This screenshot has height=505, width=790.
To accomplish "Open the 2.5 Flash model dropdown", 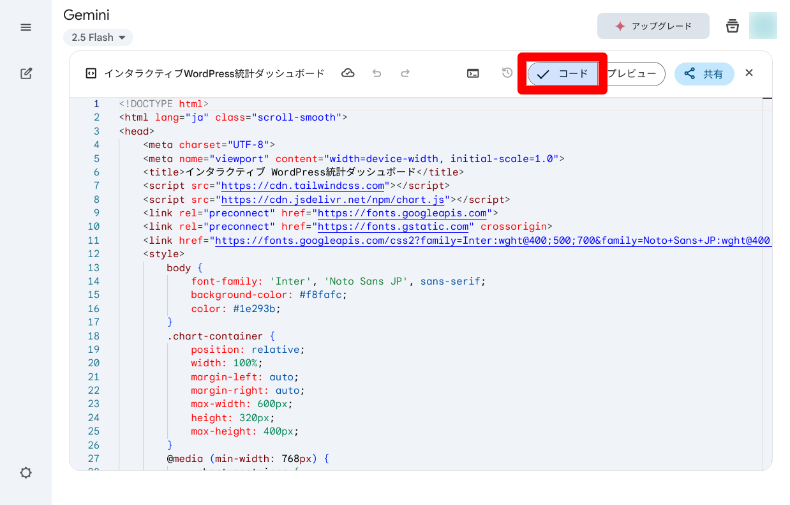I will pyautogui.click(x=98, y=37).
